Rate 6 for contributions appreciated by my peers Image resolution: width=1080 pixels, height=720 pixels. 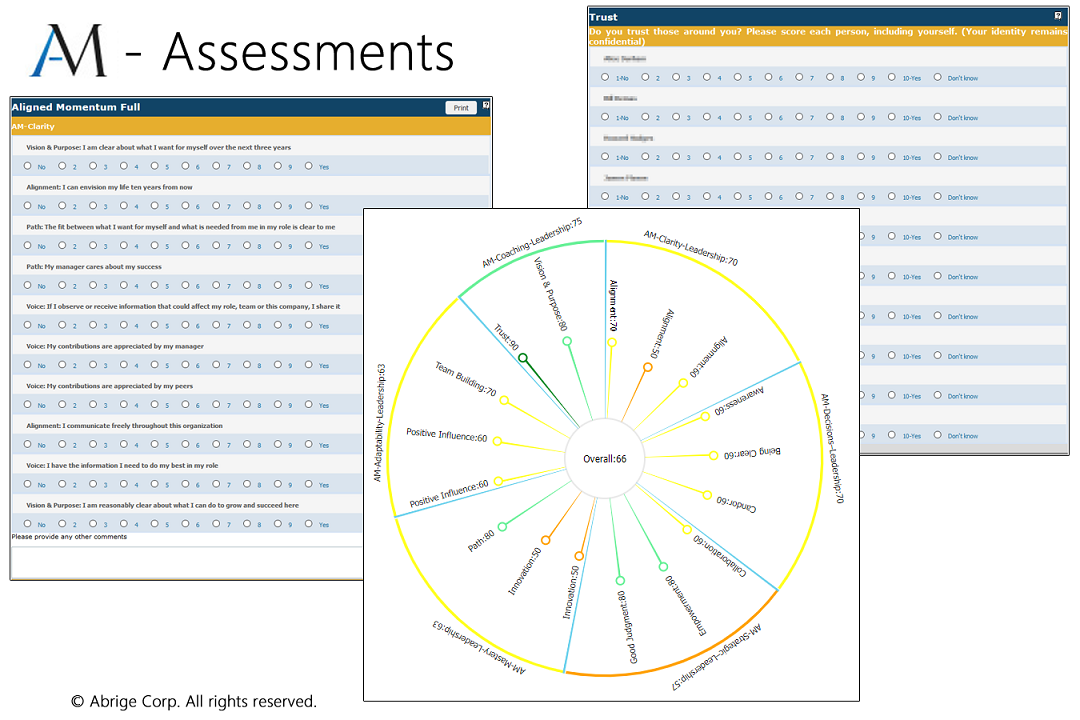(x=185, y=404)
